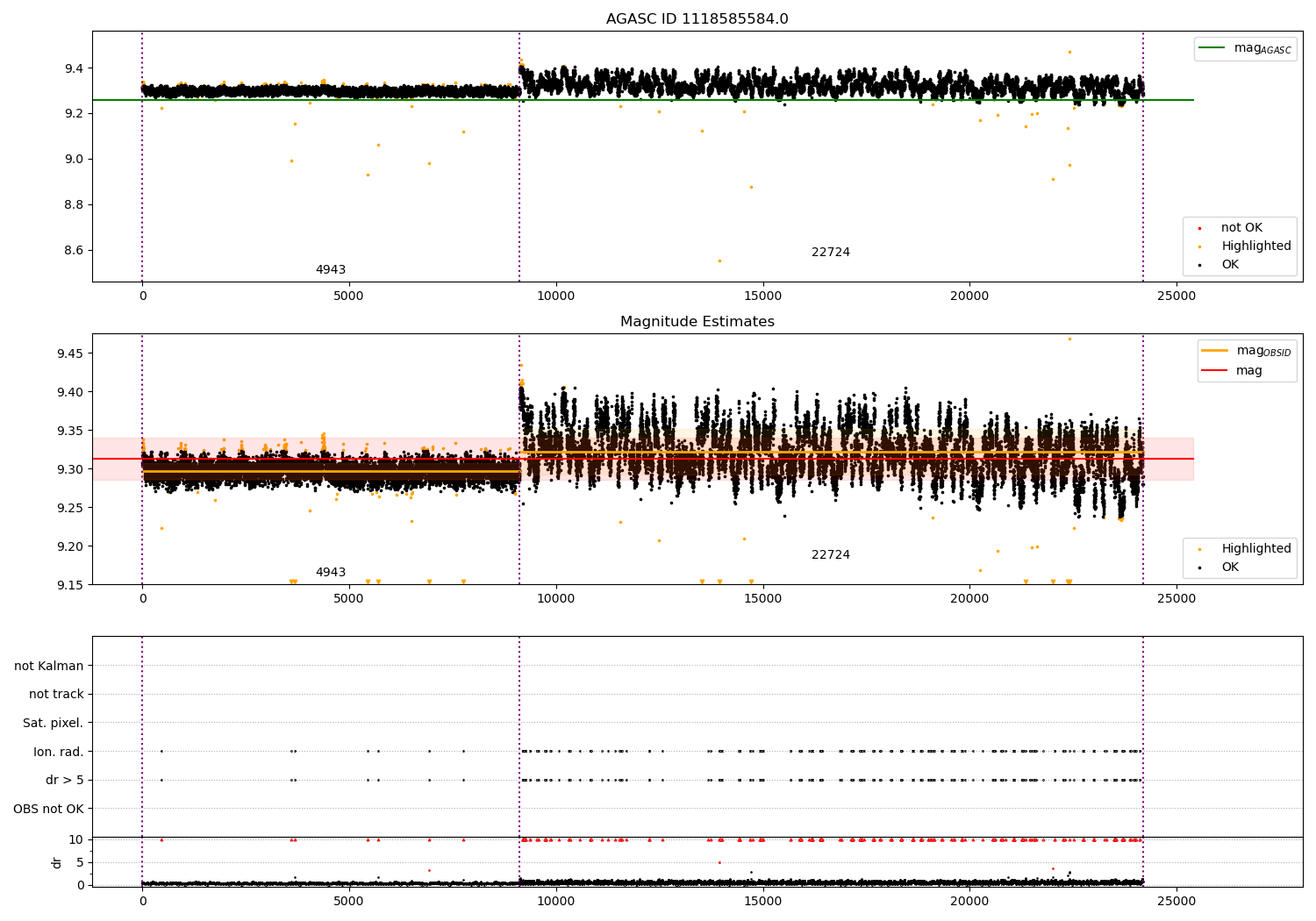Click the 9.45 y-tick in Magnitude Estimates plot
This screenshot has height=921, width=1316.
(x=70, y=353)
